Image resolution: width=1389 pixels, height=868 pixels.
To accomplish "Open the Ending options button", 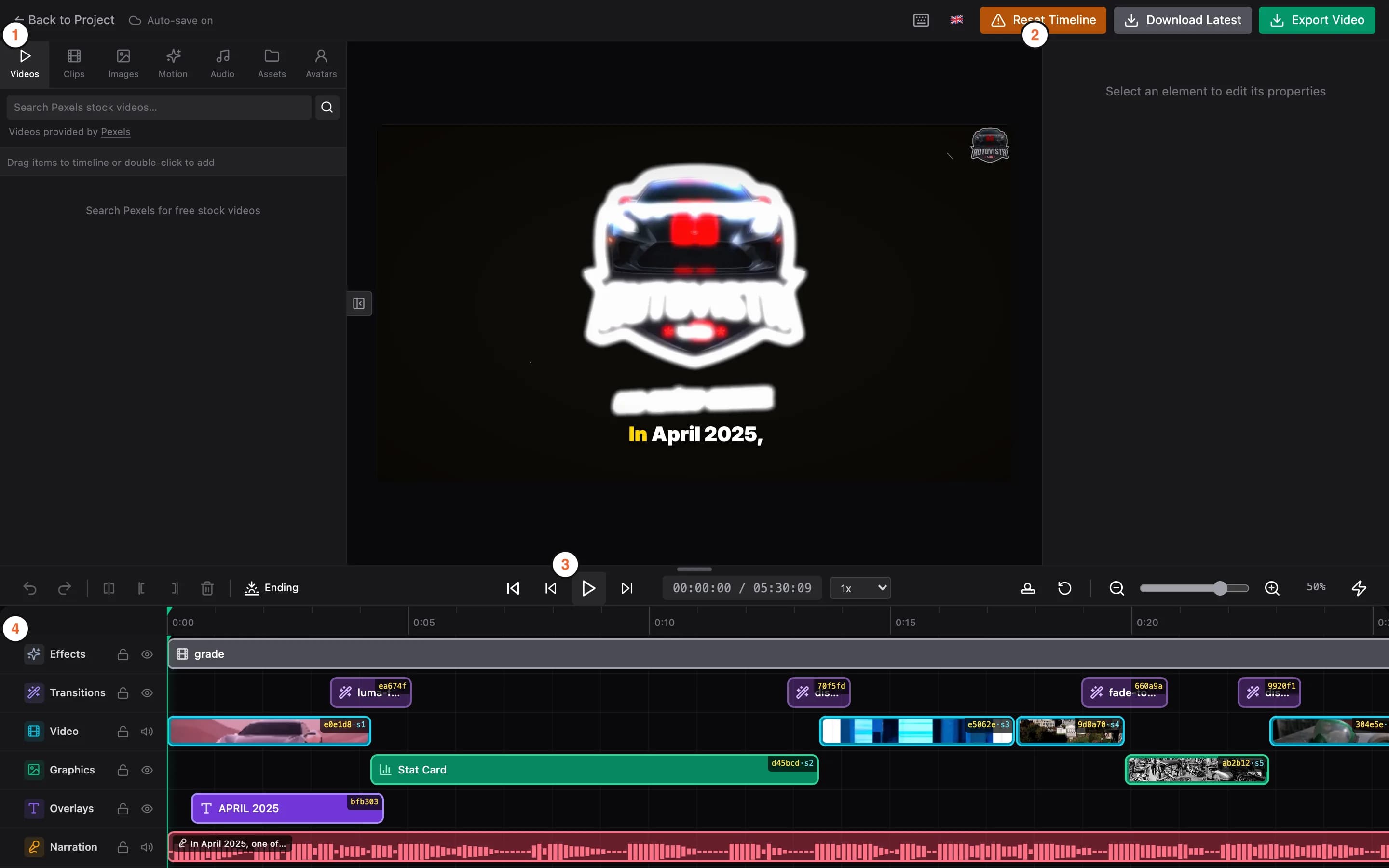I will coord(272,588).
